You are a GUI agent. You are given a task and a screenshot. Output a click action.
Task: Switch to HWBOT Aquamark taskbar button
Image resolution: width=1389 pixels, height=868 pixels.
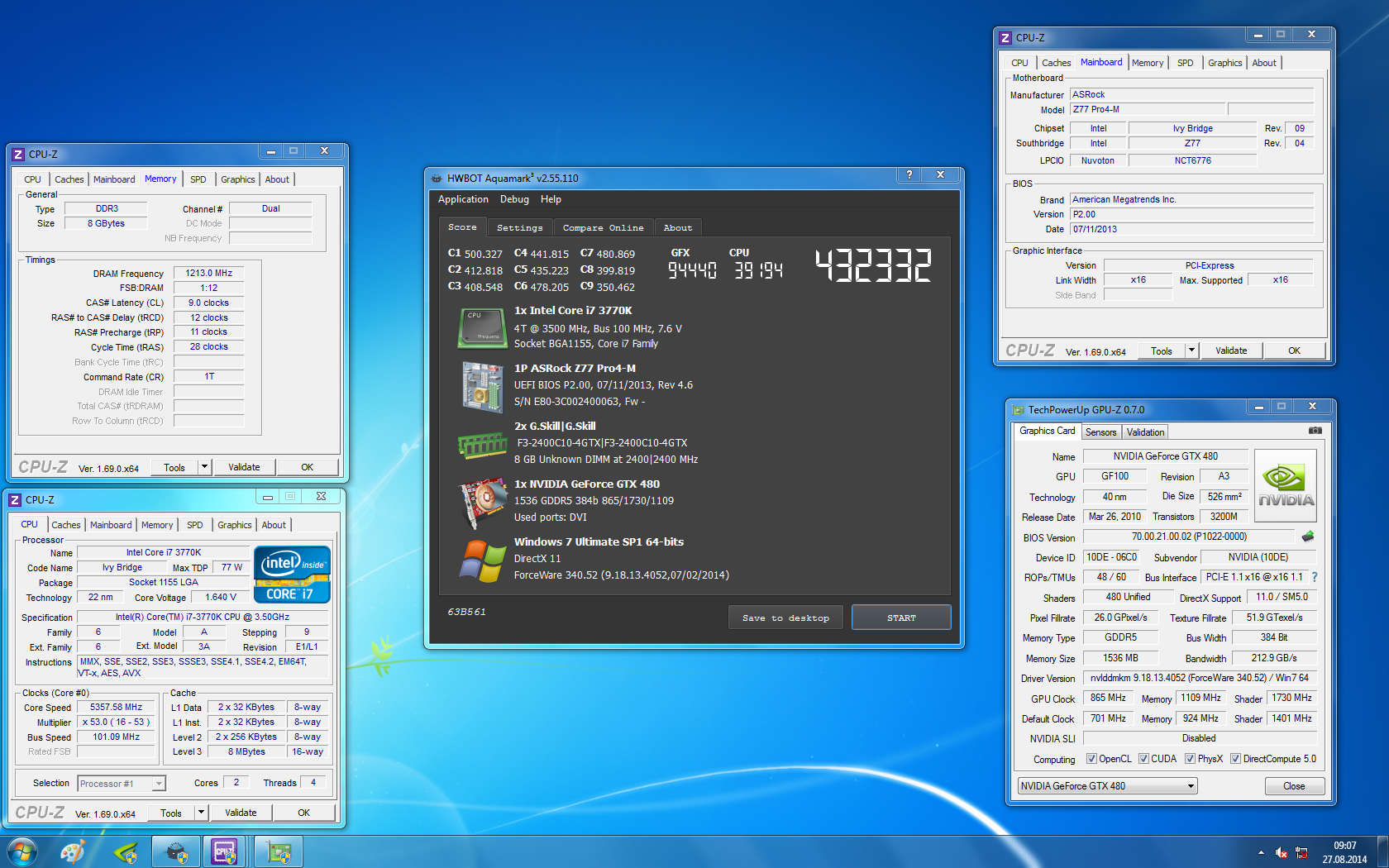click(x=176, y=851)
